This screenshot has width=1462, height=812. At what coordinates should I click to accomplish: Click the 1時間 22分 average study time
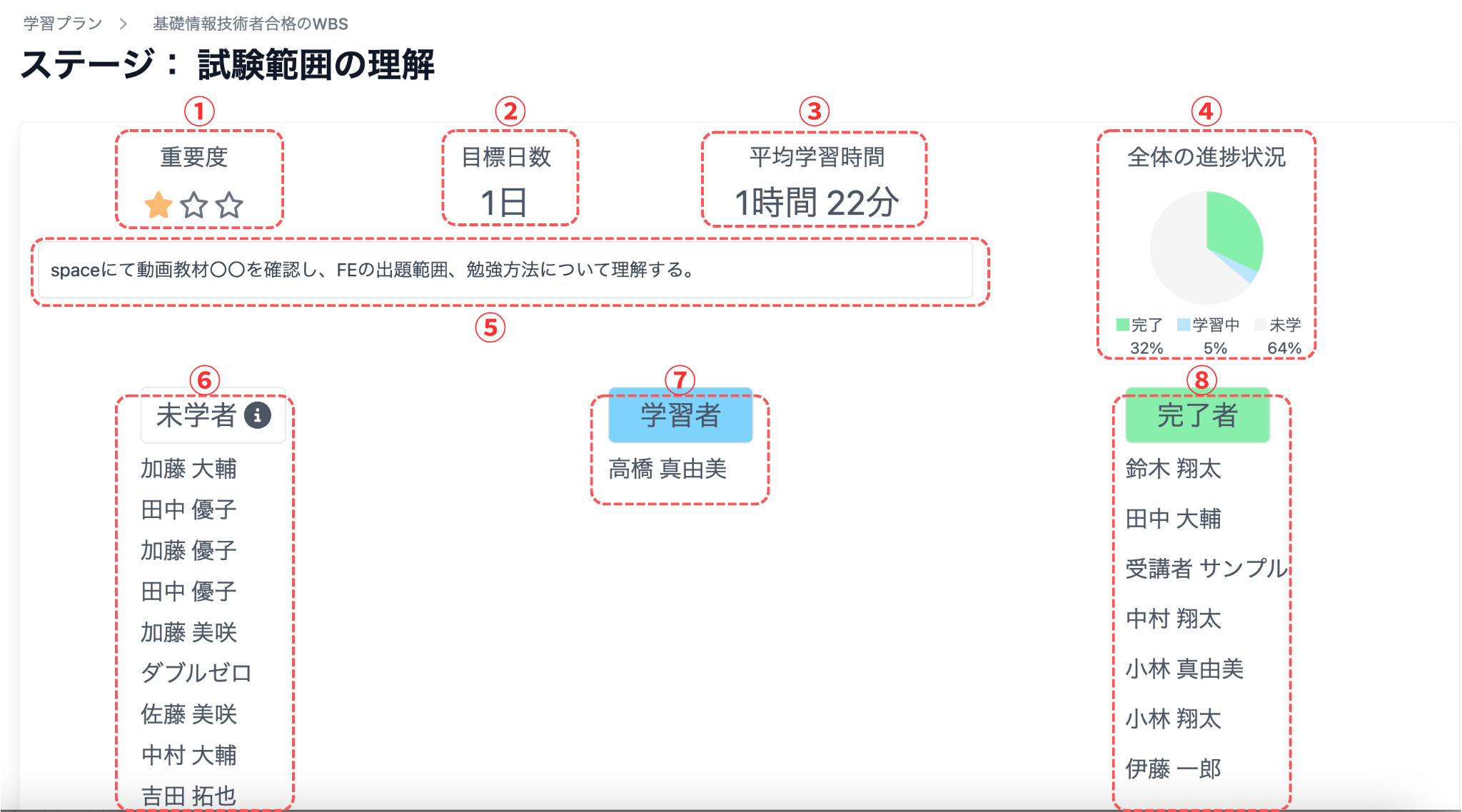(x=817, y=203)
